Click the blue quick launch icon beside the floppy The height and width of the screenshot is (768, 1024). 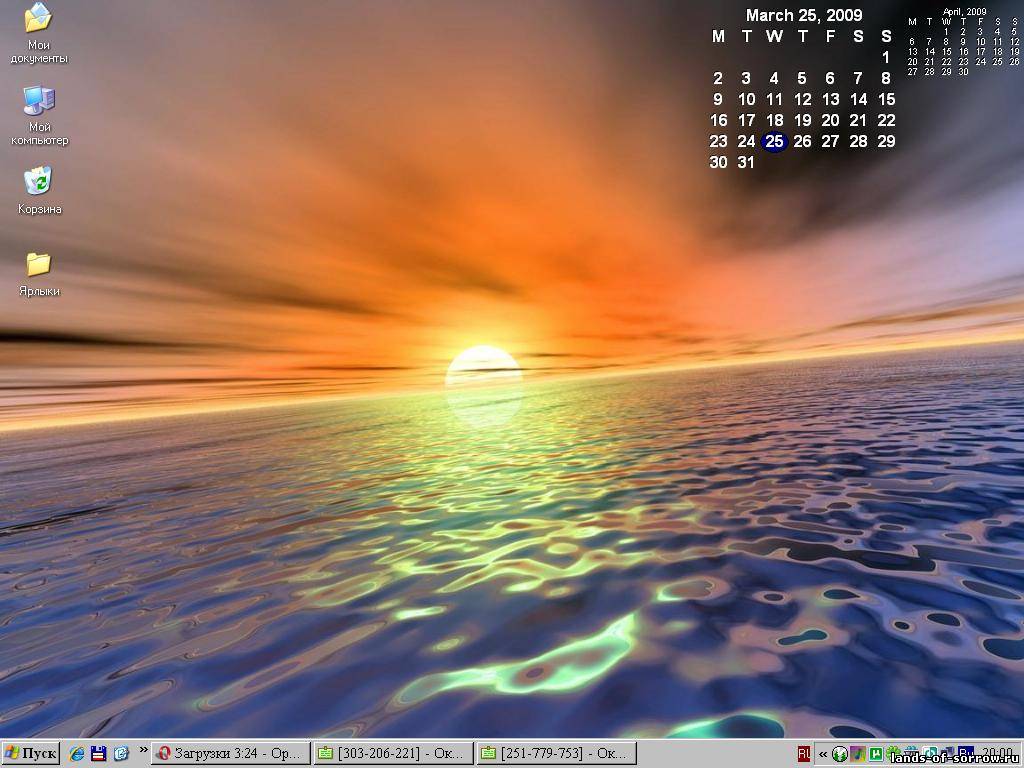(121, 754)
